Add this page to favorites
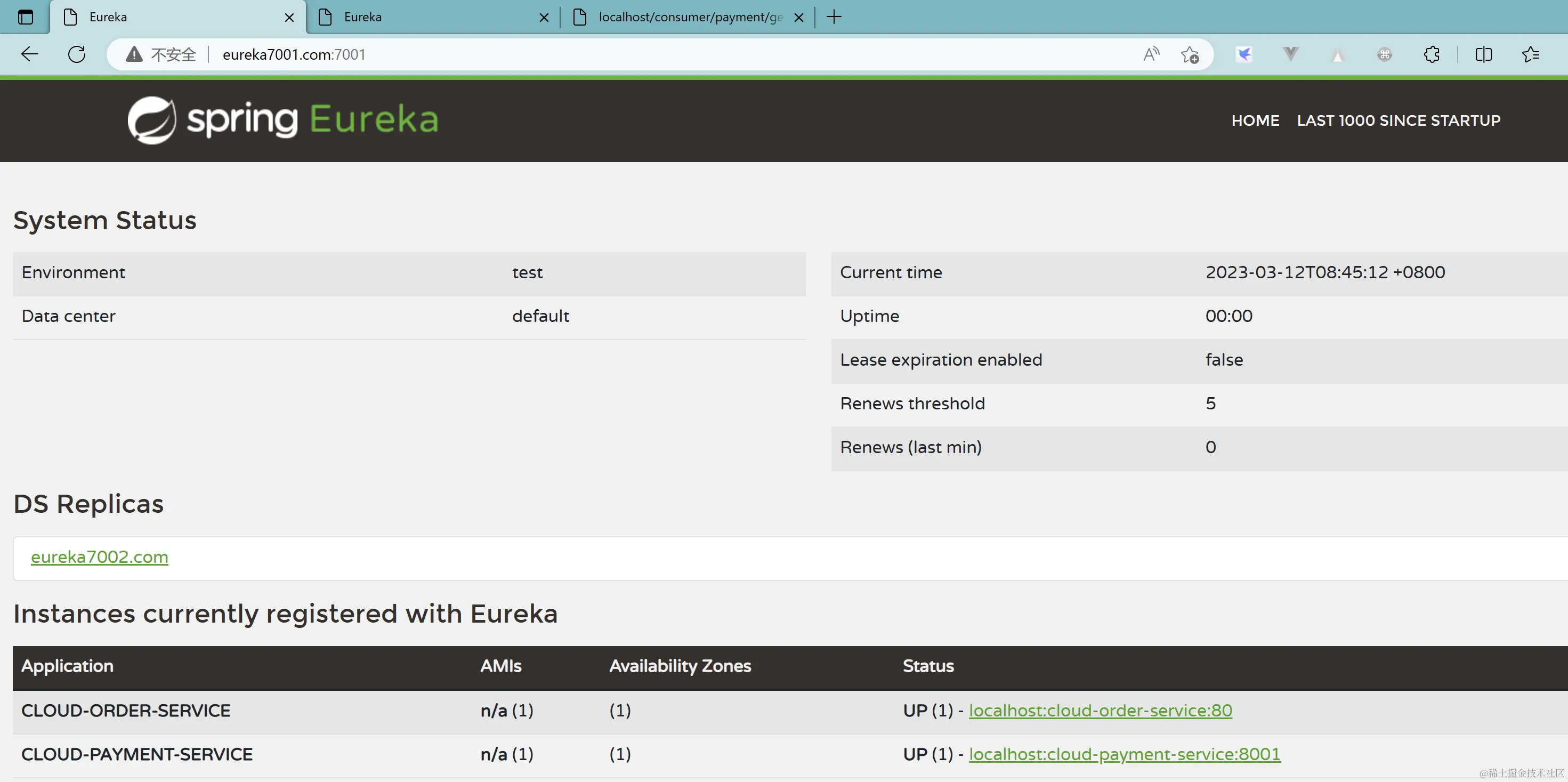 [x=1190, y=54]
